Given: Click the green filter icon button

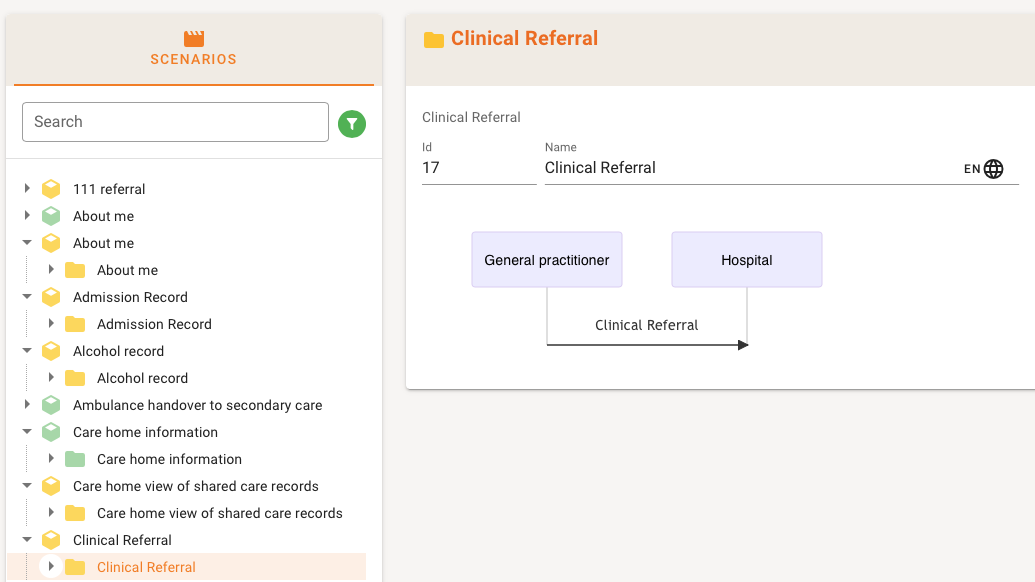Looking at the screenshot, I should point(352,123).
